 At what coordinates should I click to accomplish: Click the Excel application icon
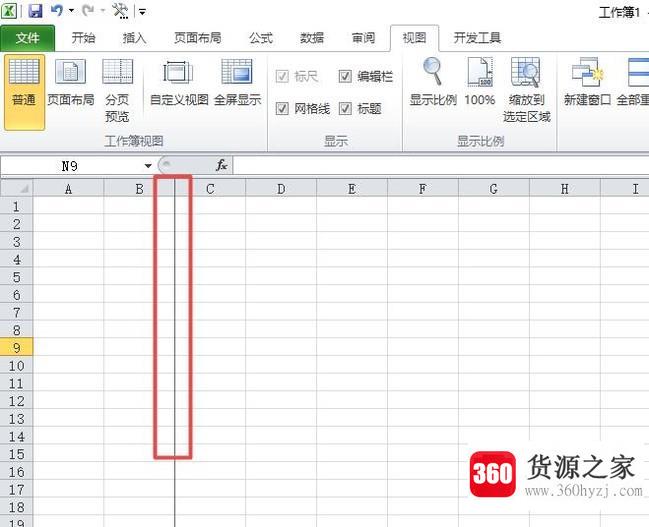point(9,11)
